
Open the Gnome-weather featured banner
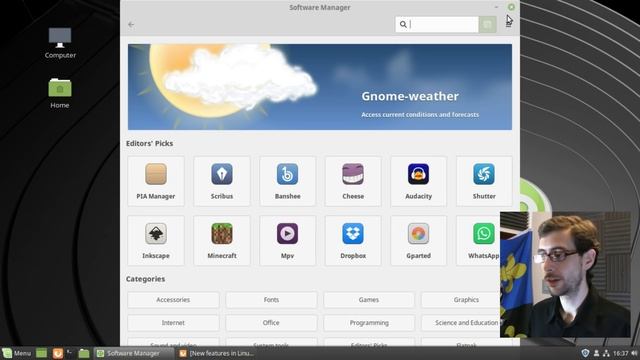point(320,87)
